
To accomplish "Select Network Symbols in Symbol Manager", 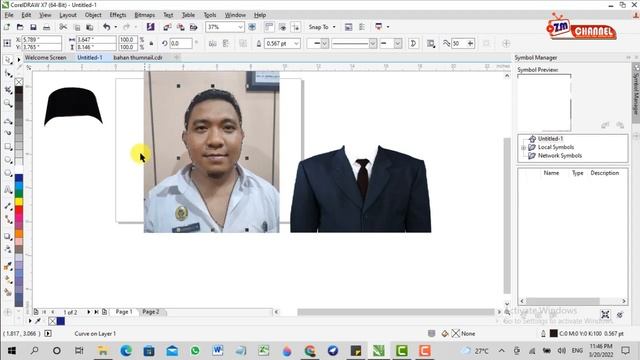I will (x=560, y=156).
